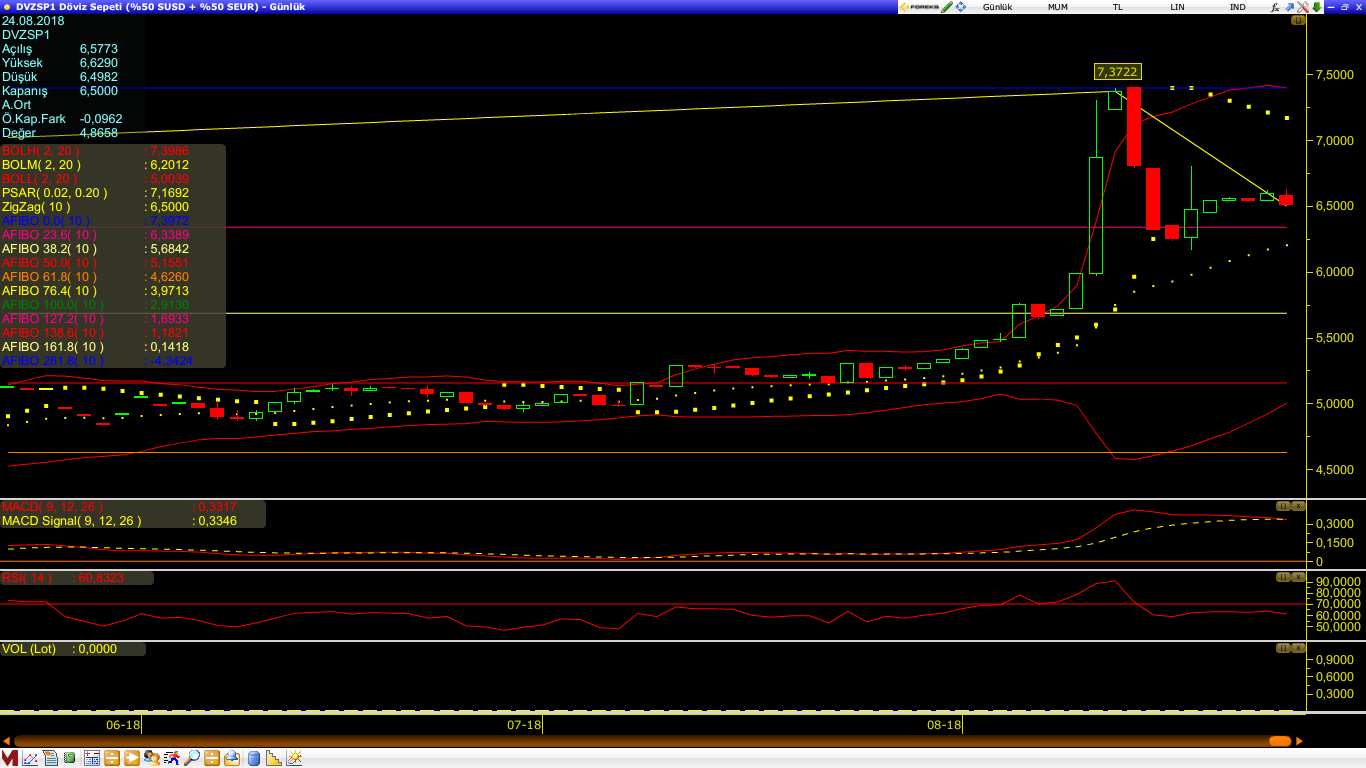
Task: Open the blue database cylinder icon
Action: pos(253,758)
